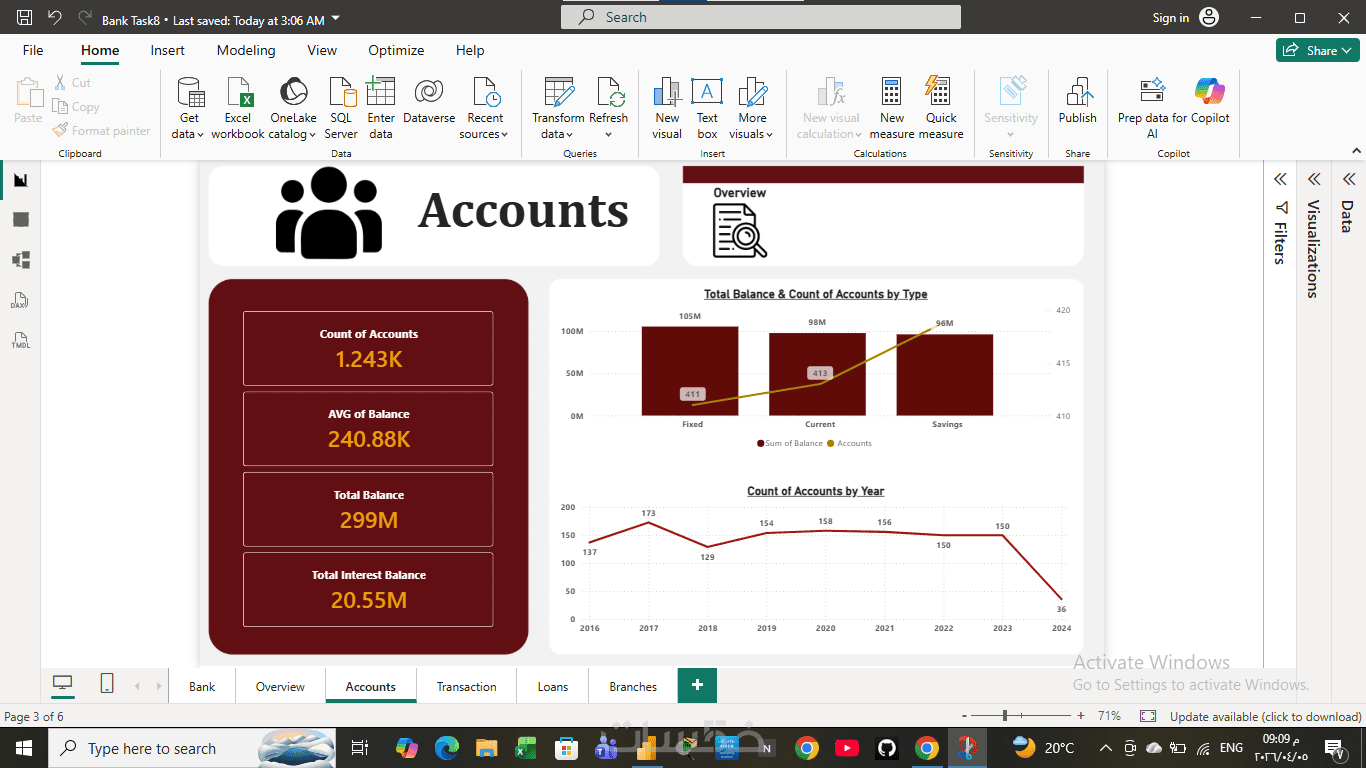Viewport: 1366px width, 768px height.
Task: Connect to SQL Server
Action: (x=341, y=108)
